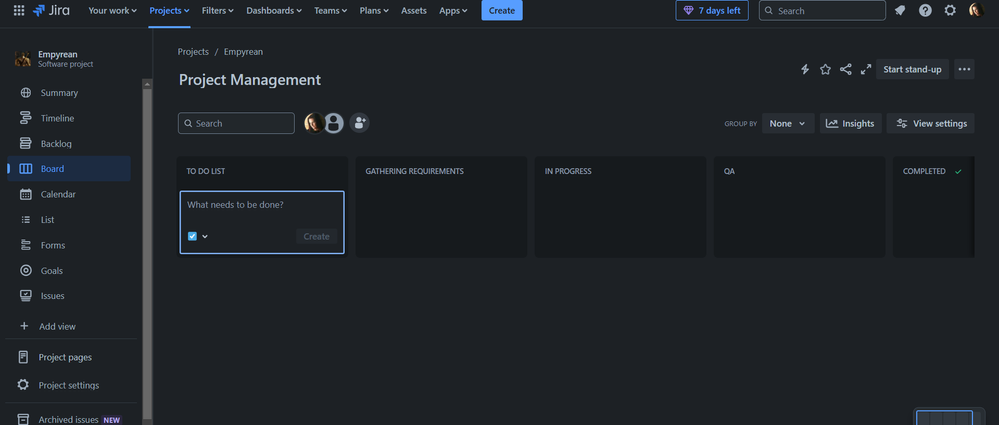Select Board in the sidebar
Viewport: 999px width, 425px height.
point(69,169)
